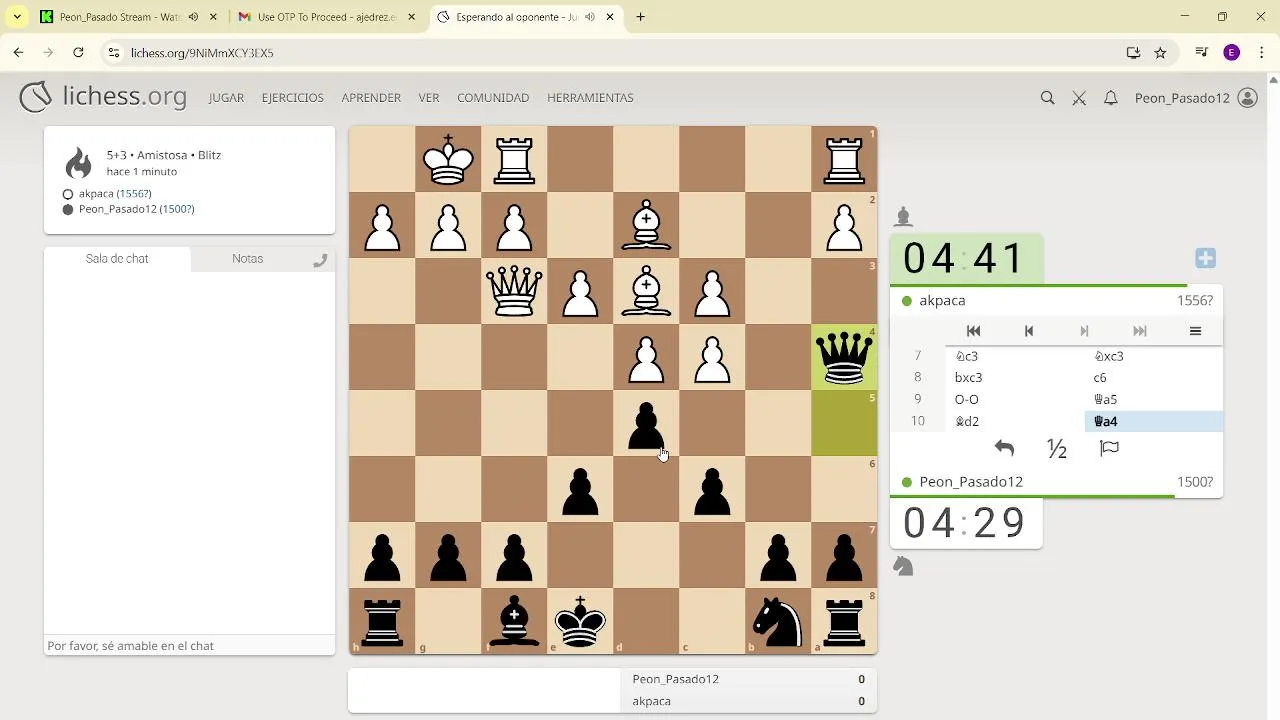Select white move ♗d2 in move list
Screen dimensions: 1280x720
(x=1015, y=421)
